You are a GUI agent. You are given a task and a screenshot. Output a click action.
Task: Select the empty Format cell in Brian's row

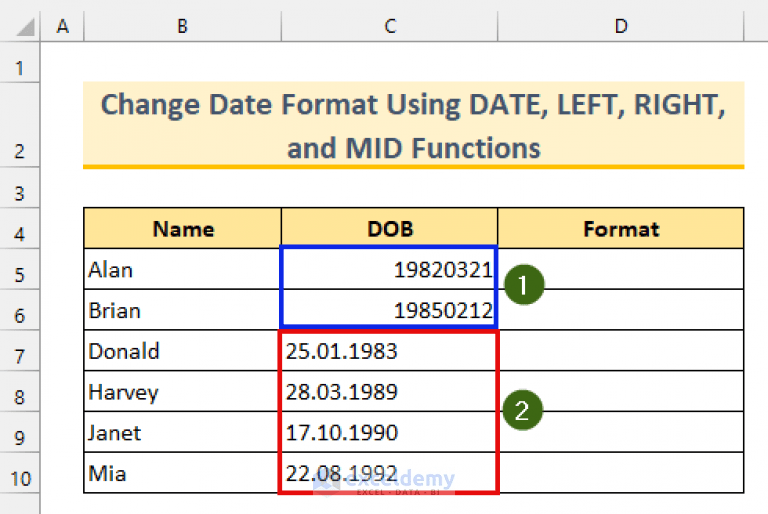(621, 310)
